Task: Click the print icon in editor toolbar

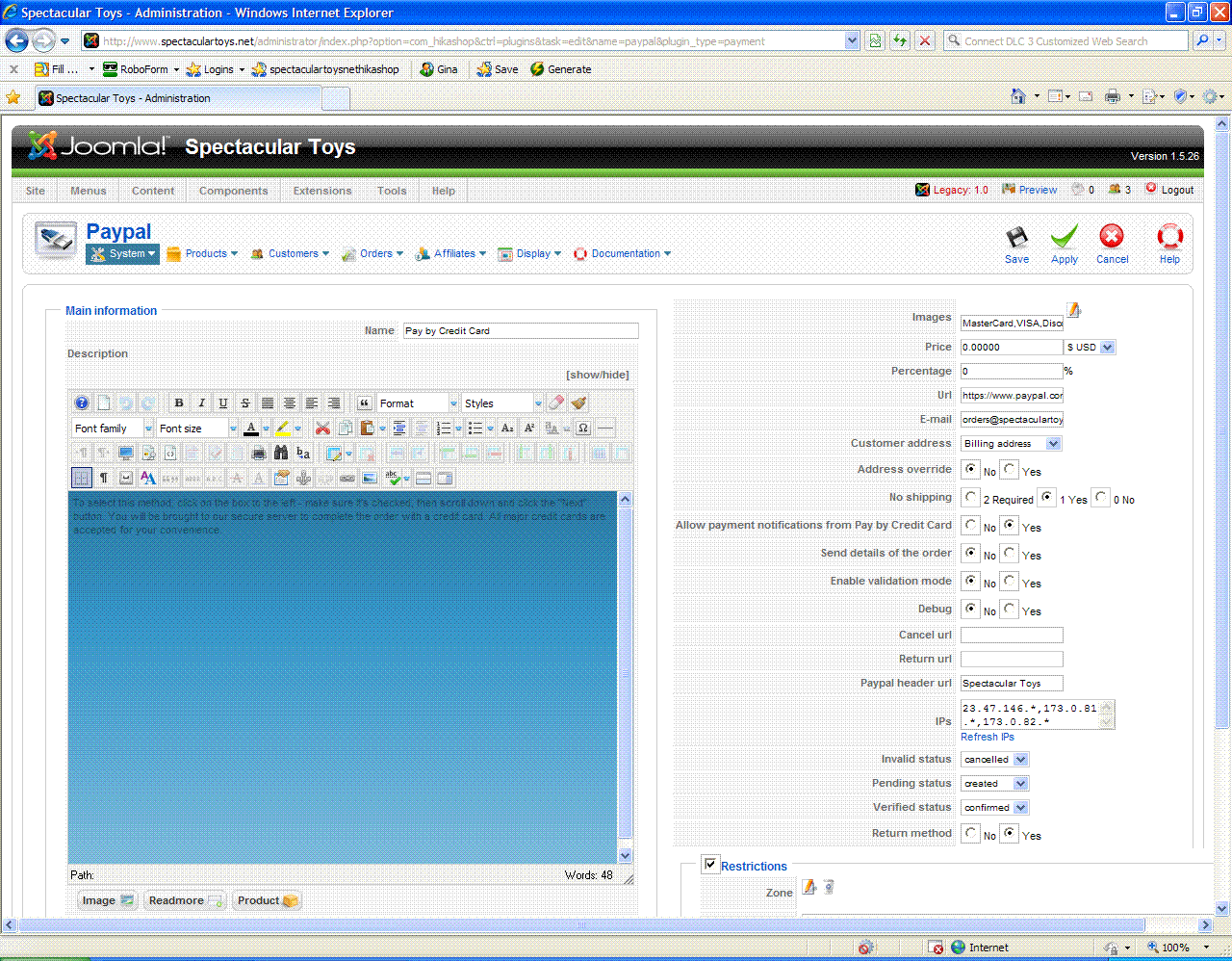Action: 259,453
